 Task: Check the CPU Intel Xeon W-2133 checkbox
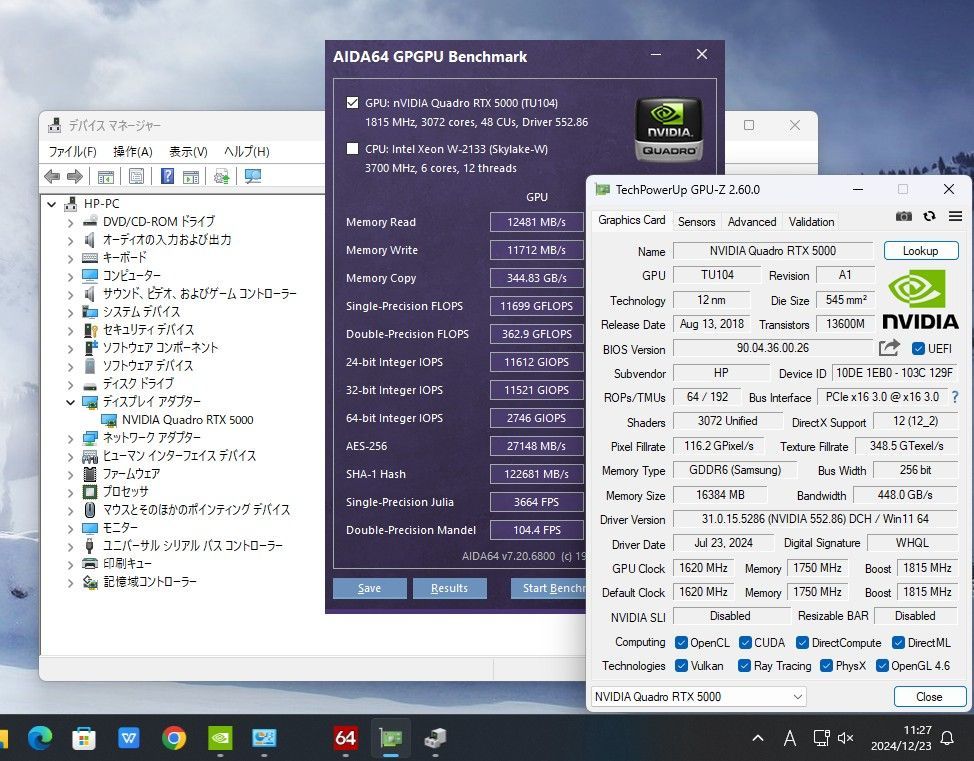tap(352, 148)
